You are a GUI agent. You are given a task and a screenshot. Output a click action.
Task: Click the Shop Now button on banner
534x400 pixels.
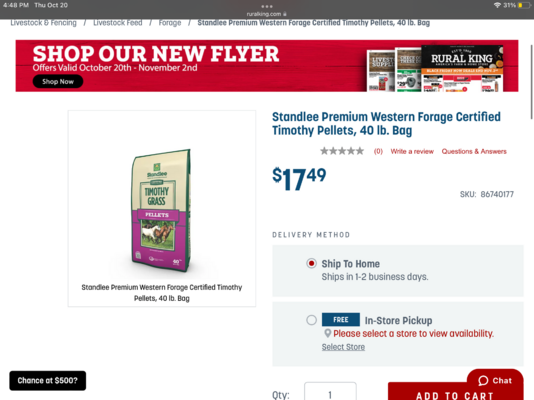[58, 82]
